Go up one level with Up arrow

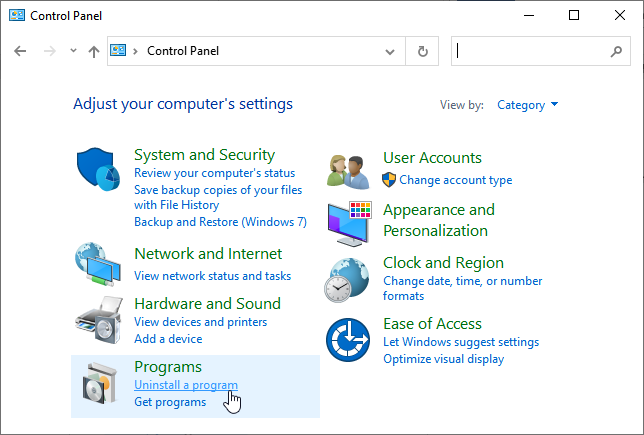94,51
